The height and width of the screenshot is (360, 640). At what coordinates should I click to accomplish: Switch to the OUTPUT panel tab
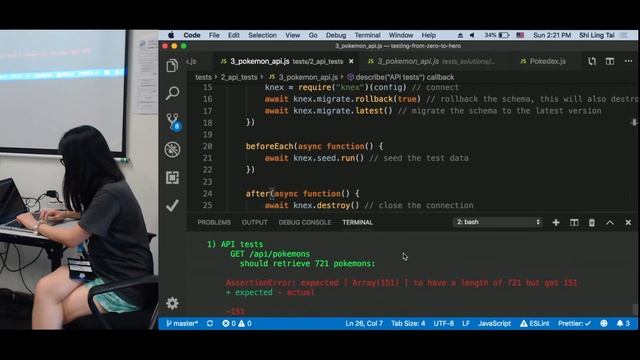click(255, 222)
